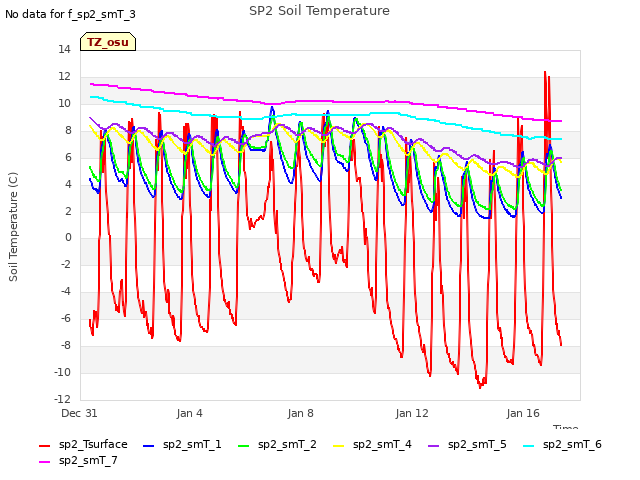Toggle the sp2_Tsurface legend entry
This screenshot has height=480, width=640.
click(x=83, y=444)
